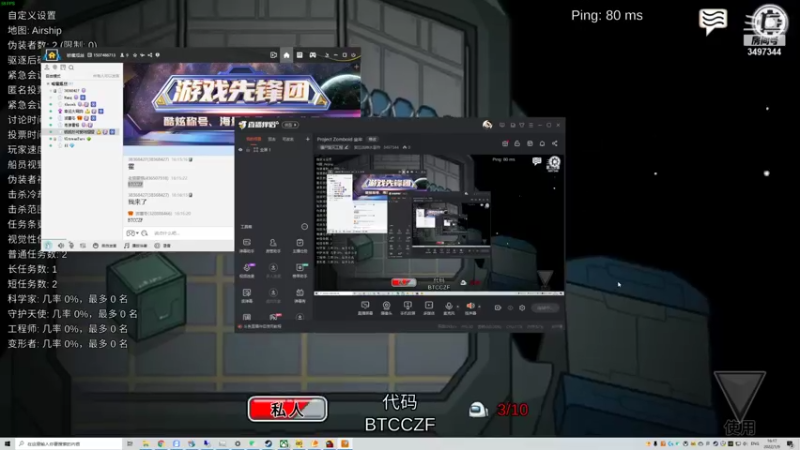The image size is (800, 450).
Task: Add screen capture source in bottom toolbar
Action: (365, 308)
